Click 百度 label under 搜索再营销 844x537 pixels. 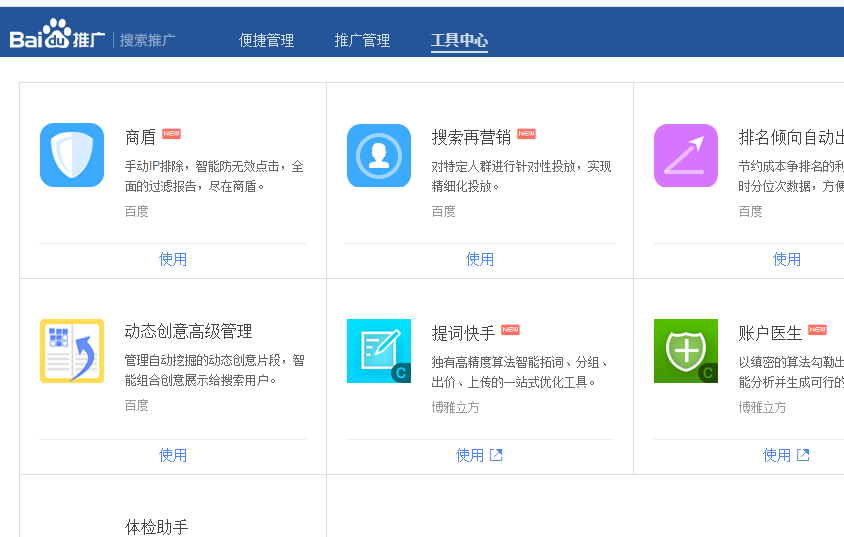443,211
